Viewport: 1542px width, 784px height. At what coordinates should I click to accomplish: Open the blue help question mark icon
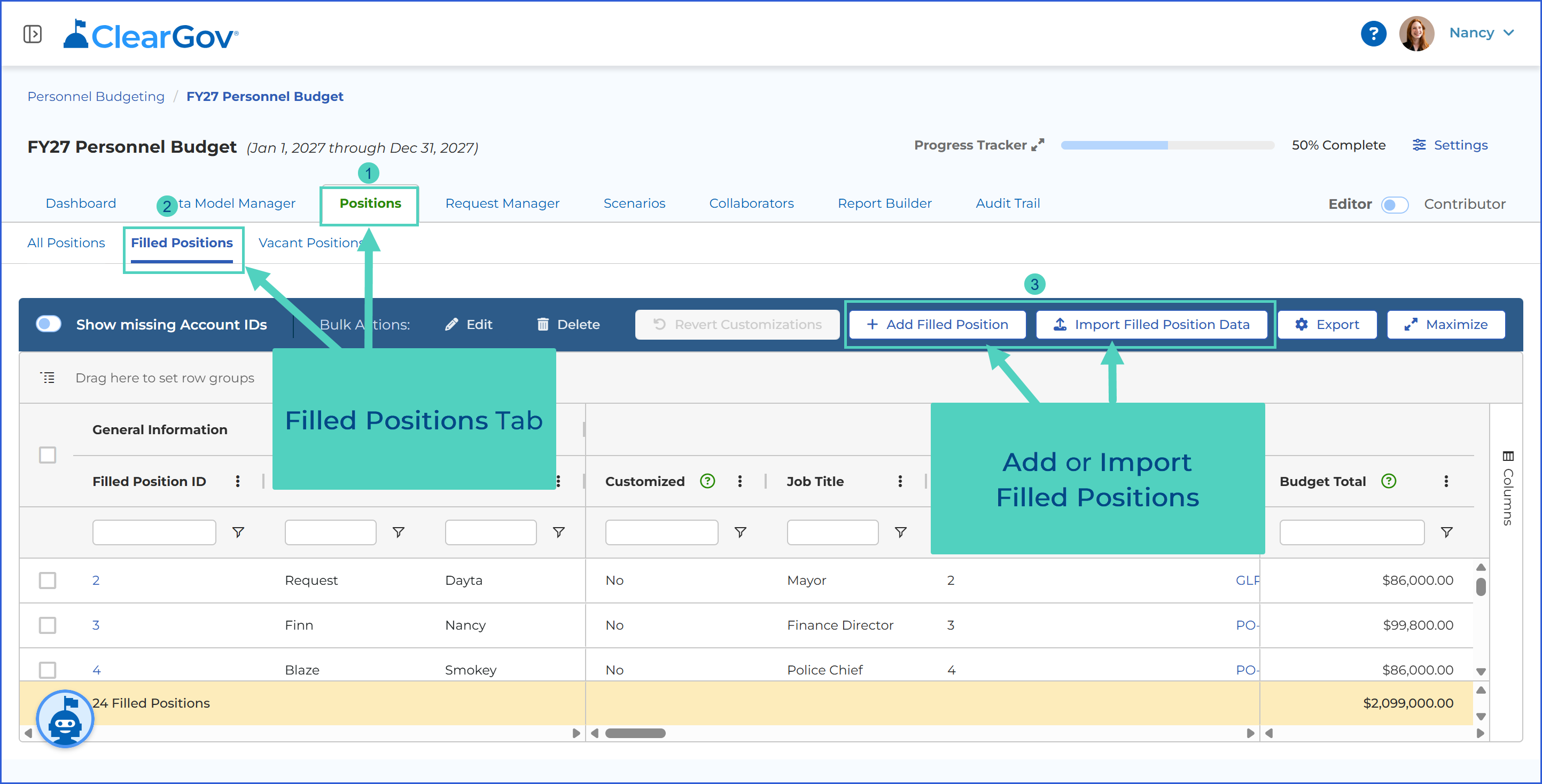(1373, 34)
